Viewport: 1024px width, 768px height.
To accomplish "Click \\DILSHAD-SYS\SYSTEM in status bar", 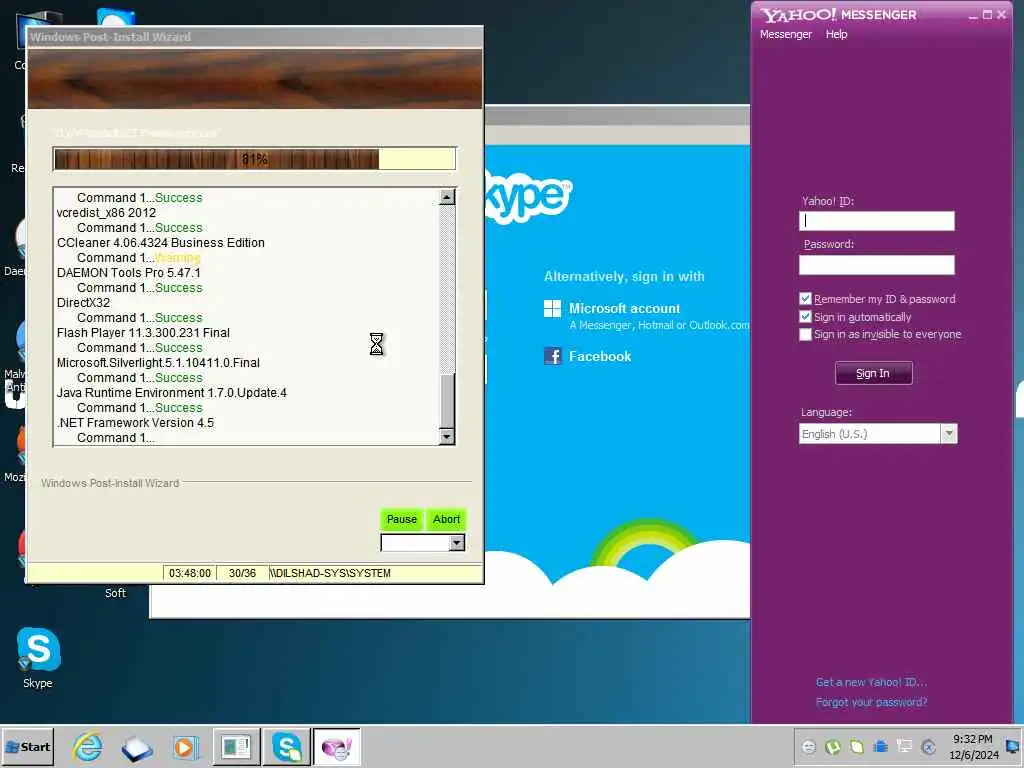I will pyautogui.click(x=330, y=573).
